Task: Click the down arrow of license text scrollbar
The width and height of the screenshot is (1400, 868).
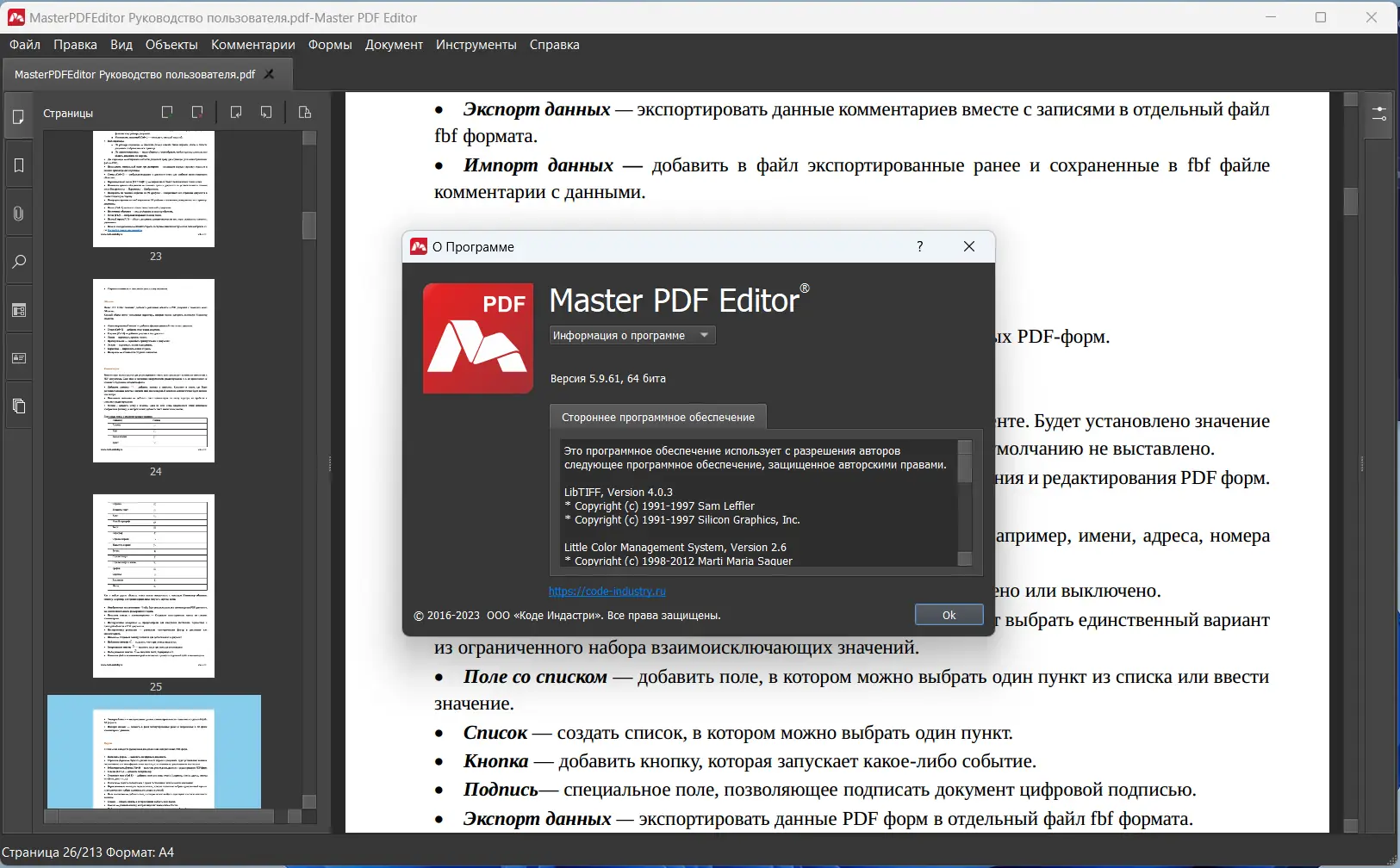Action: click(965, 559)
